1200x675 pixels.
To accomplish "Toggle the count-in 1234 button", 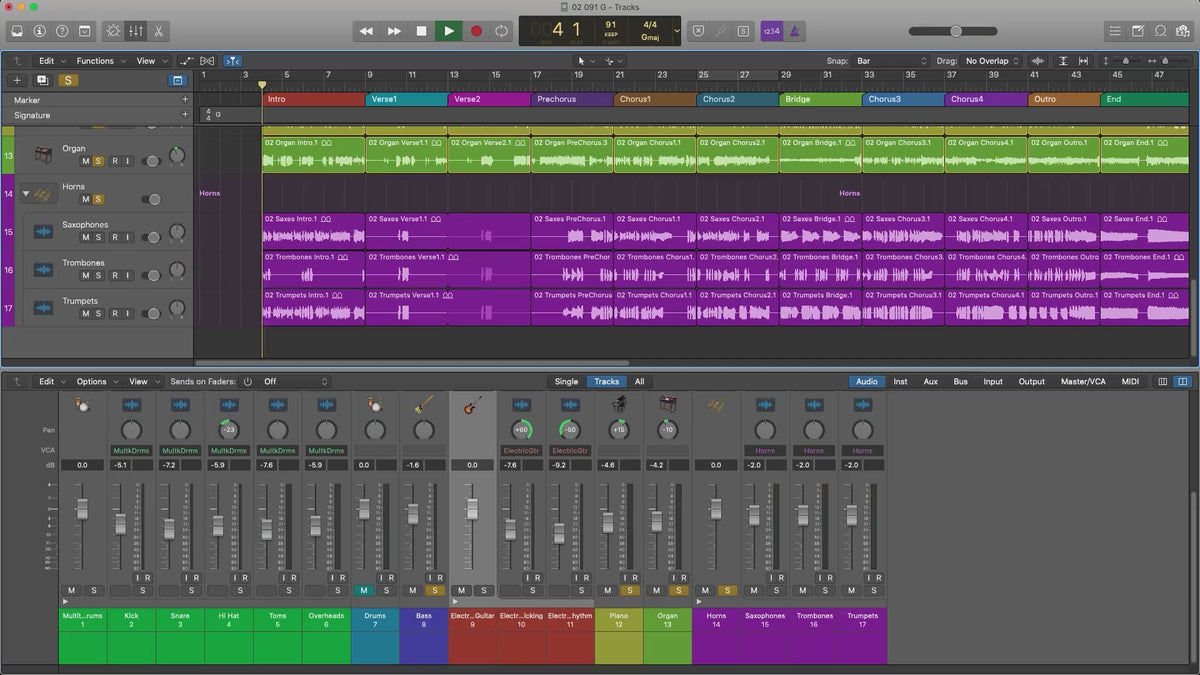I will pos(771,31).
